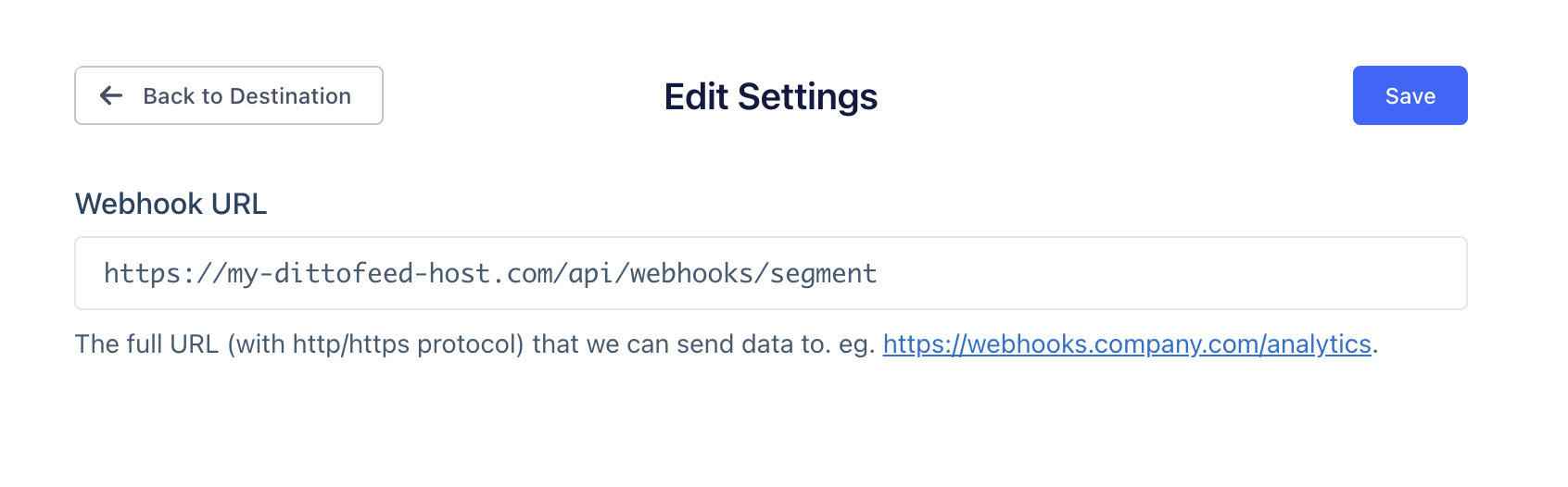Save the edited settings
Screen dimensions: 1568x487
pyautogui.click(x=1410, y=95)
